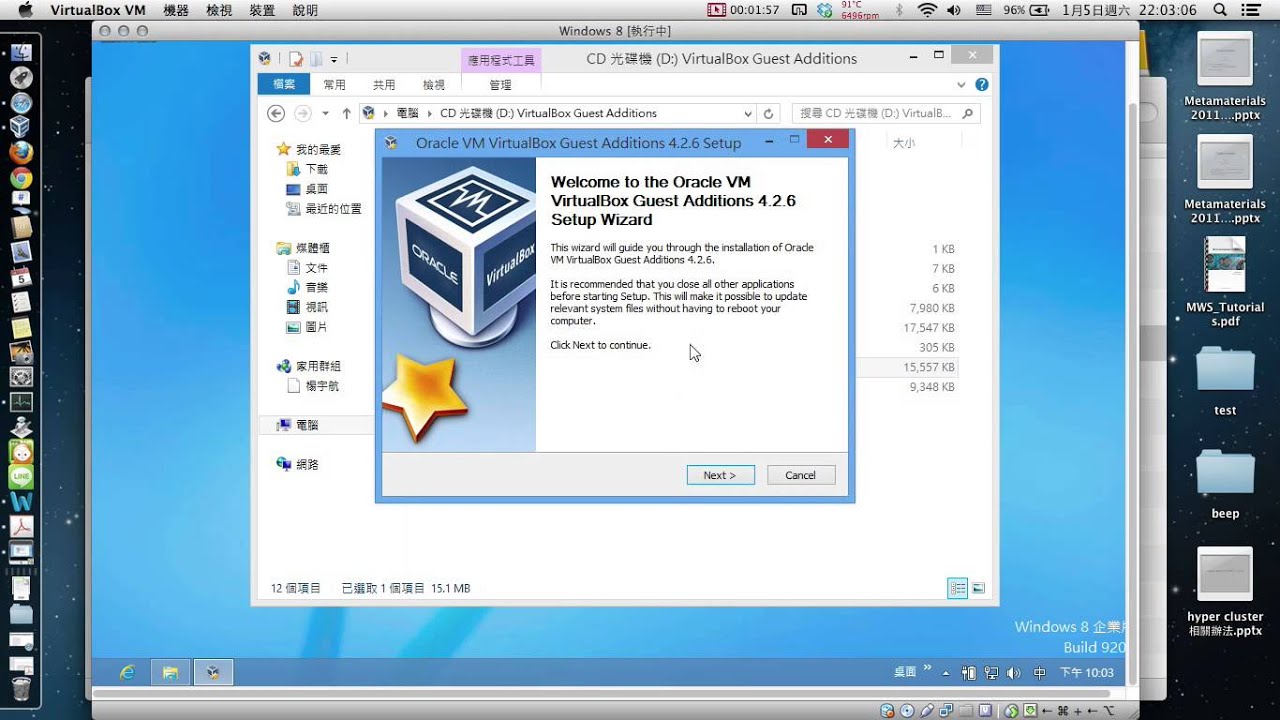Switch to large icons view layout
The width and height of the screenshot is (1280, 720).
(978, 588)
